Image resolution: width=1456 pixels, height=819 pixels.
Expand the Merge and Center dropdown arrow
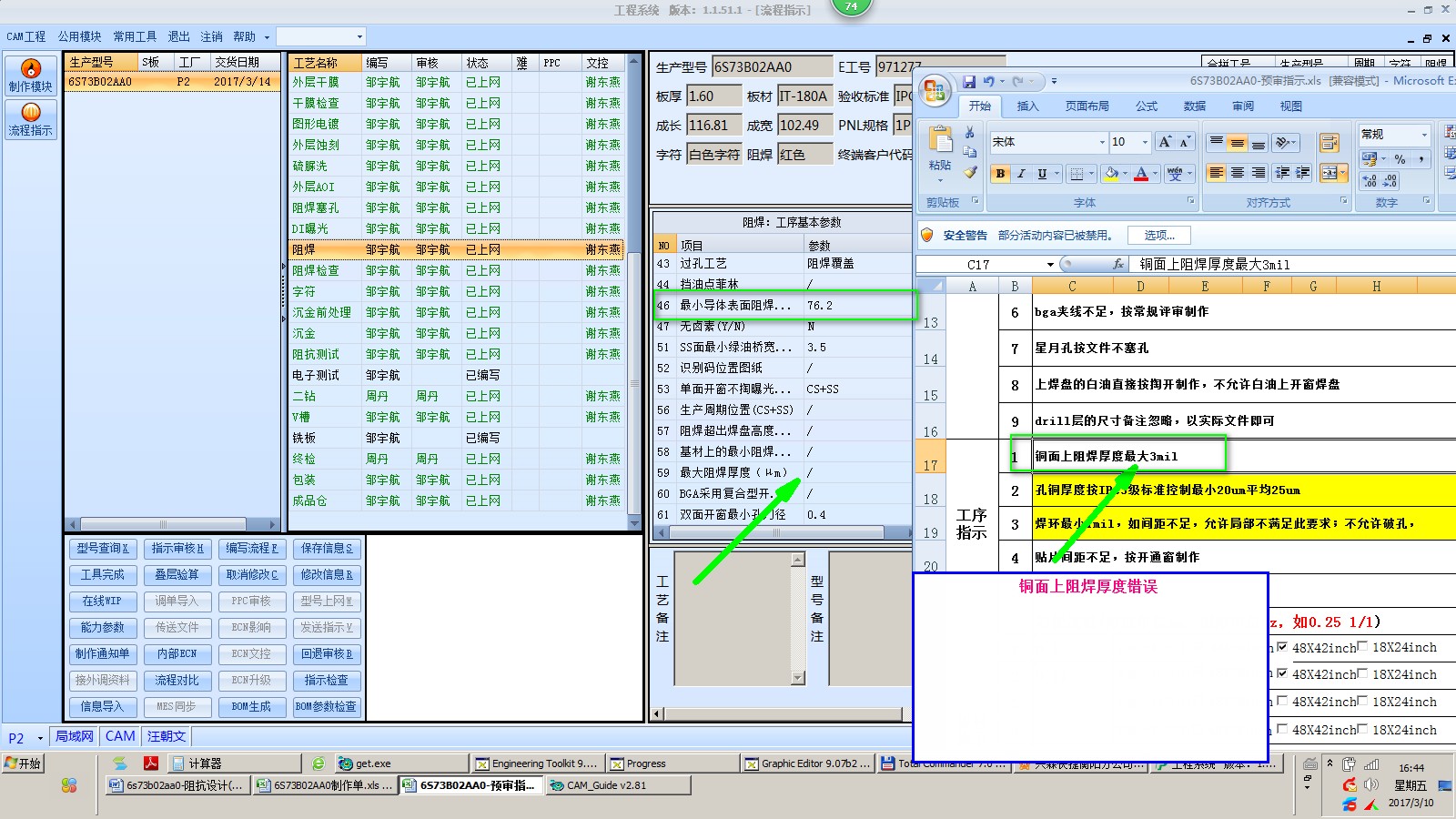pyautogui.click(x=1343, y=173)
